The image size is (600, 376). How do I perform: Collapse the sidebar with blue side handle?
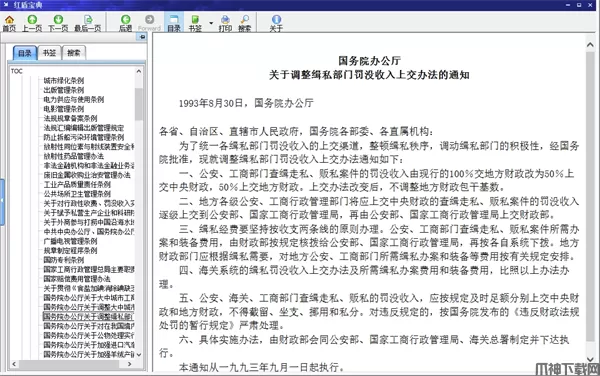click(x=2, y=202)
